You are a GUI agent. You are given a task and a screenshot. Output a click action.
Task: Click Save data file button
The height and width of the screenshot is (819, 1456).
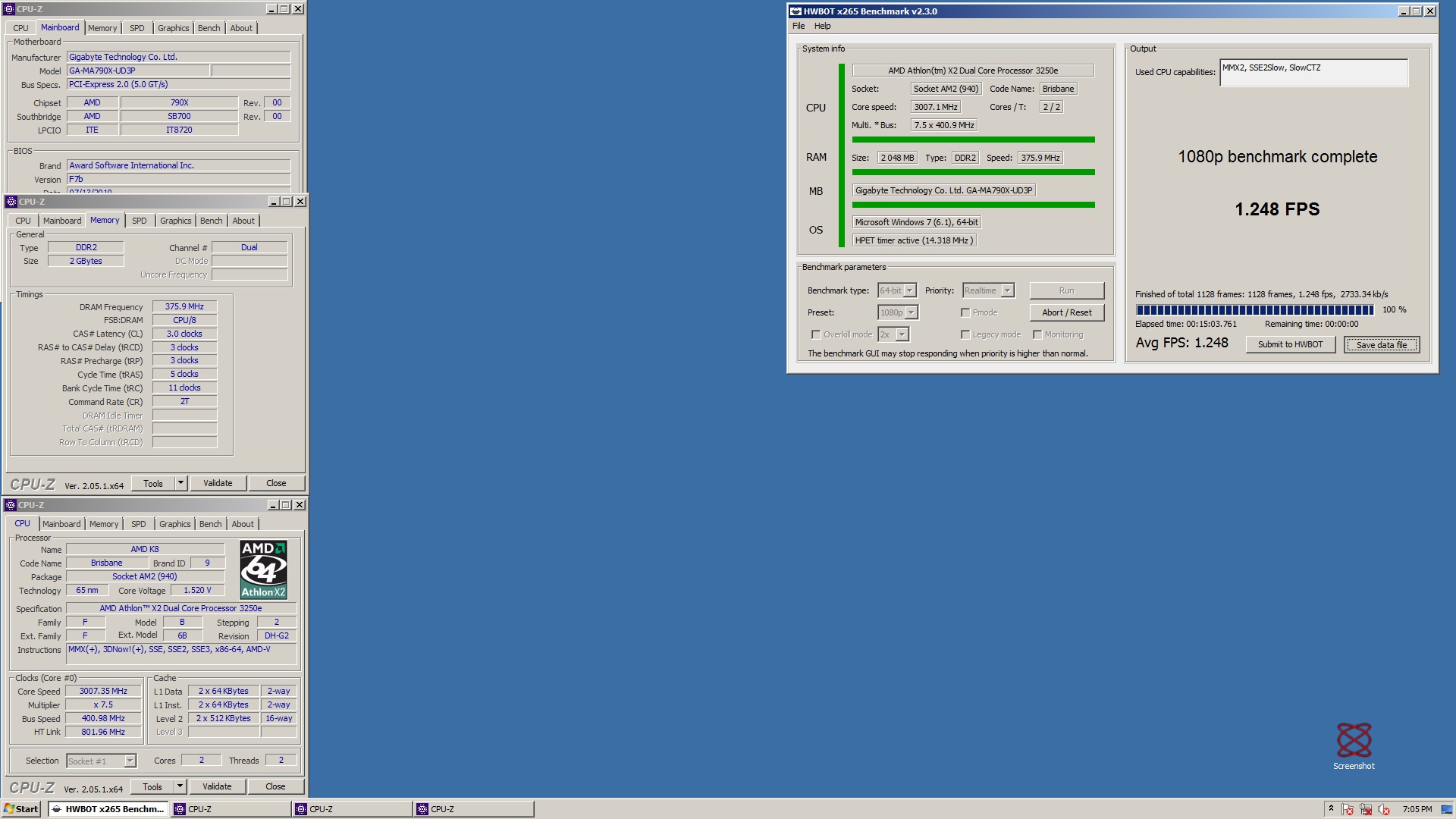pyautogui.click(x=1382, y=345)
